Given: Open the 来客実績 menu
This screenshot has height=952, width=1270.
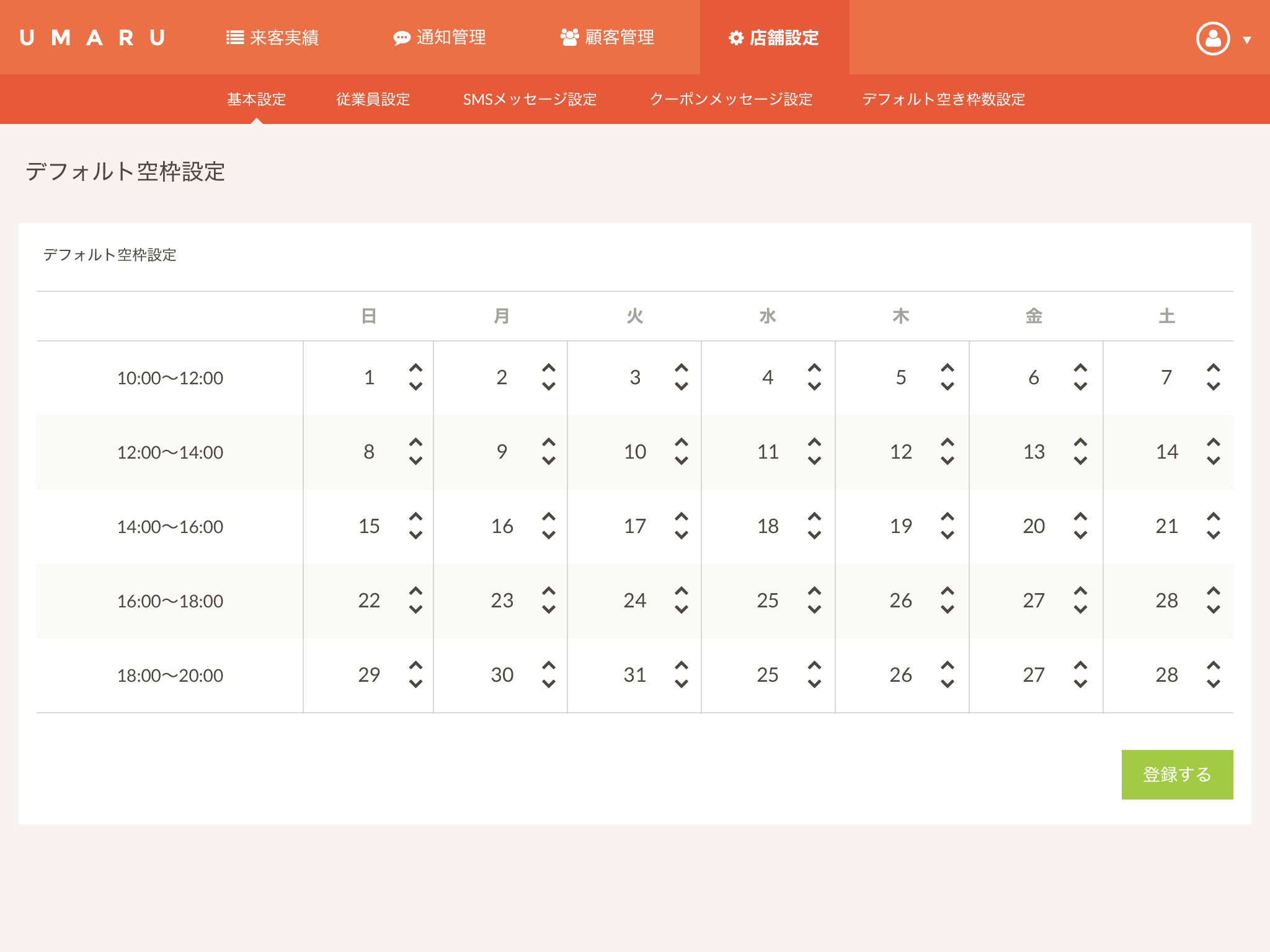Looking at the screenshot, I should (x=272, y=38).
